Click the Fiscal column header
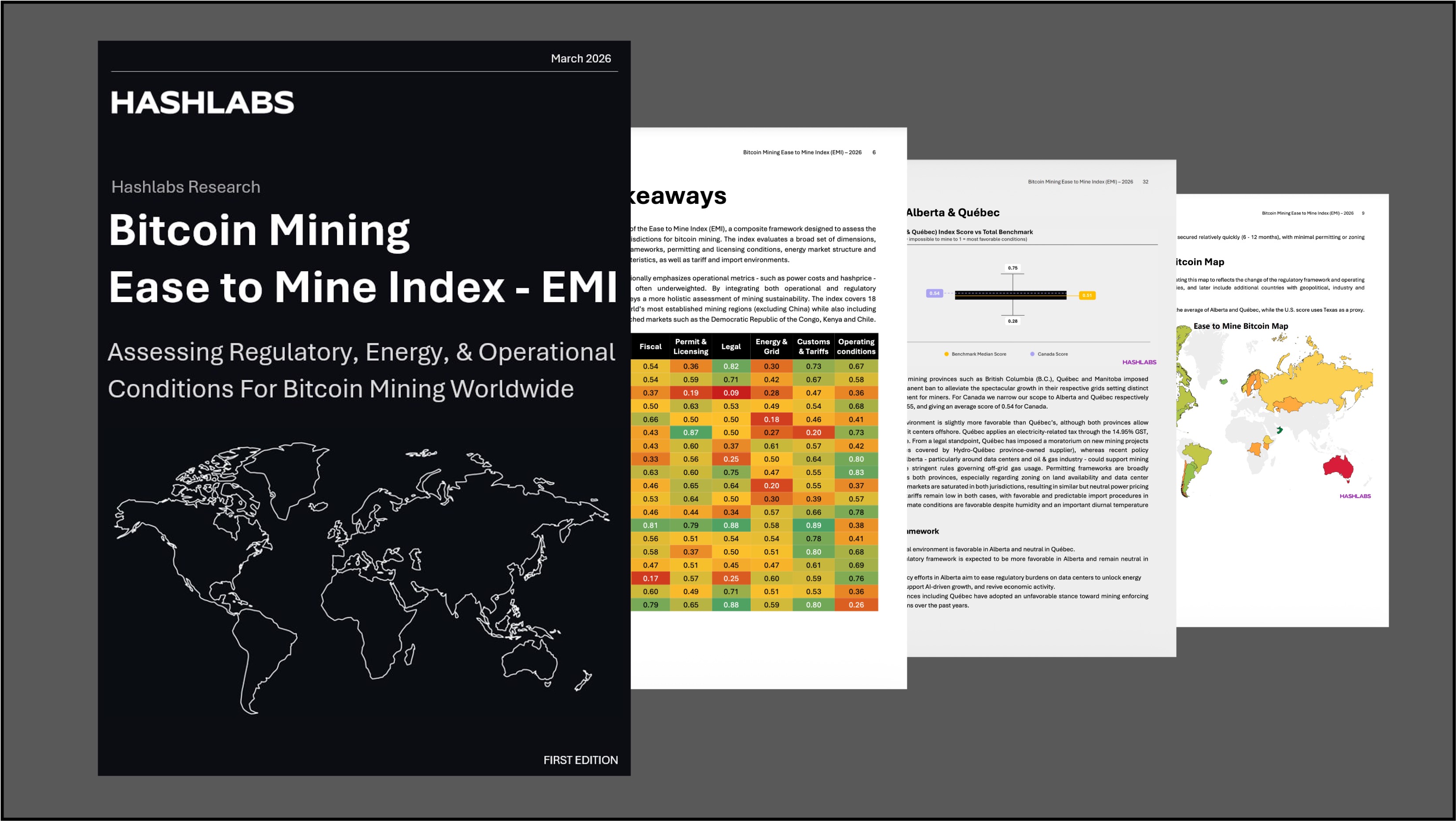1456x821 pixels. [x=650, y=346]
